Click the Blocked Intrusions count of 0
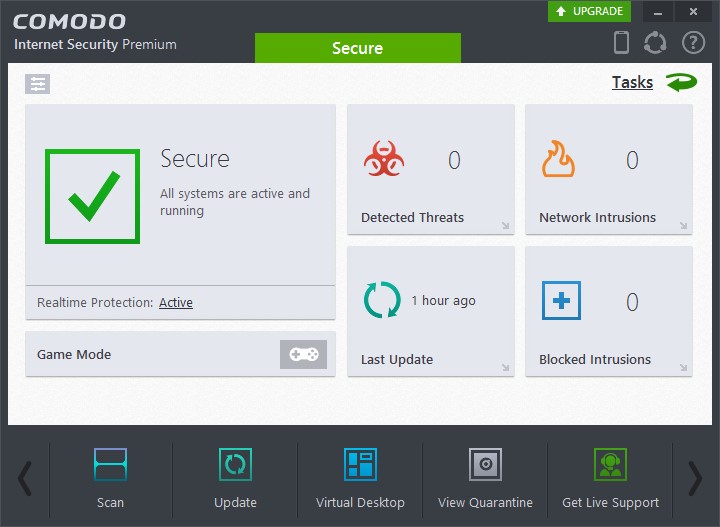720x527 pixels. pos(632,302)
